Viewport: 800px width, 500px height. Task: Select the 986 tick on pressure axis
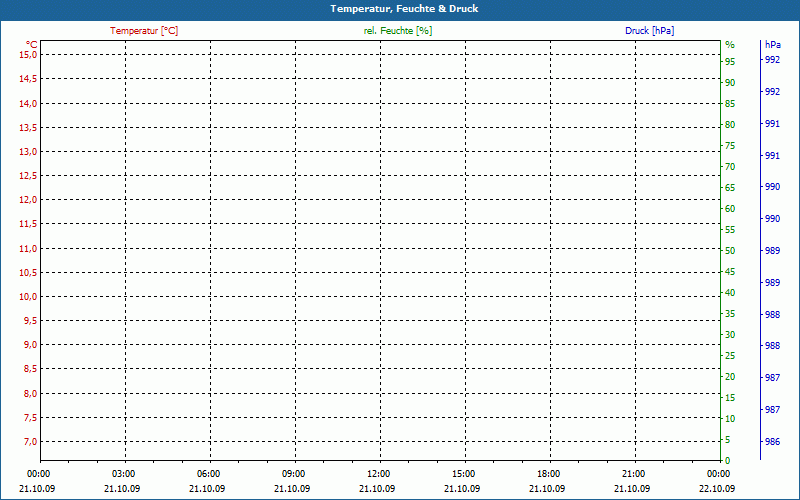[x=772, y=442]
